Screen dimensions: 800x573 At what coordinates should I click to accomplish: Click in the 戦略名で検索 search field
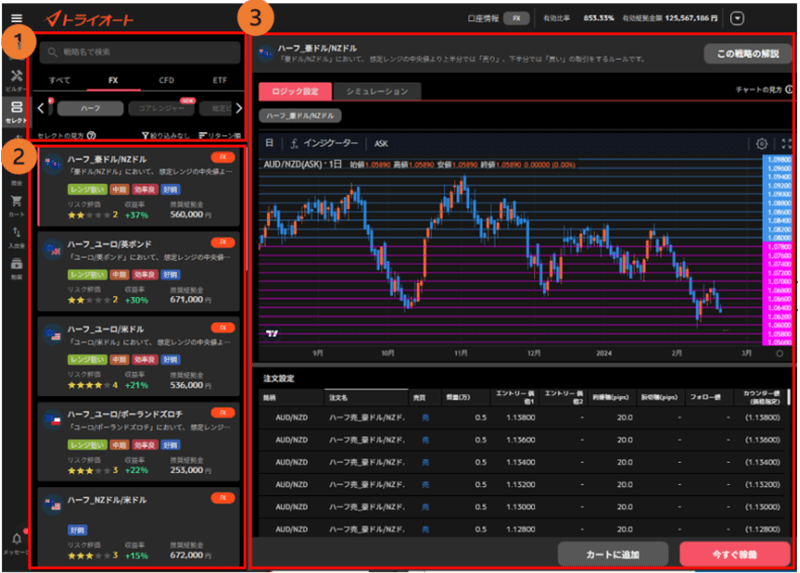(140, 52)
